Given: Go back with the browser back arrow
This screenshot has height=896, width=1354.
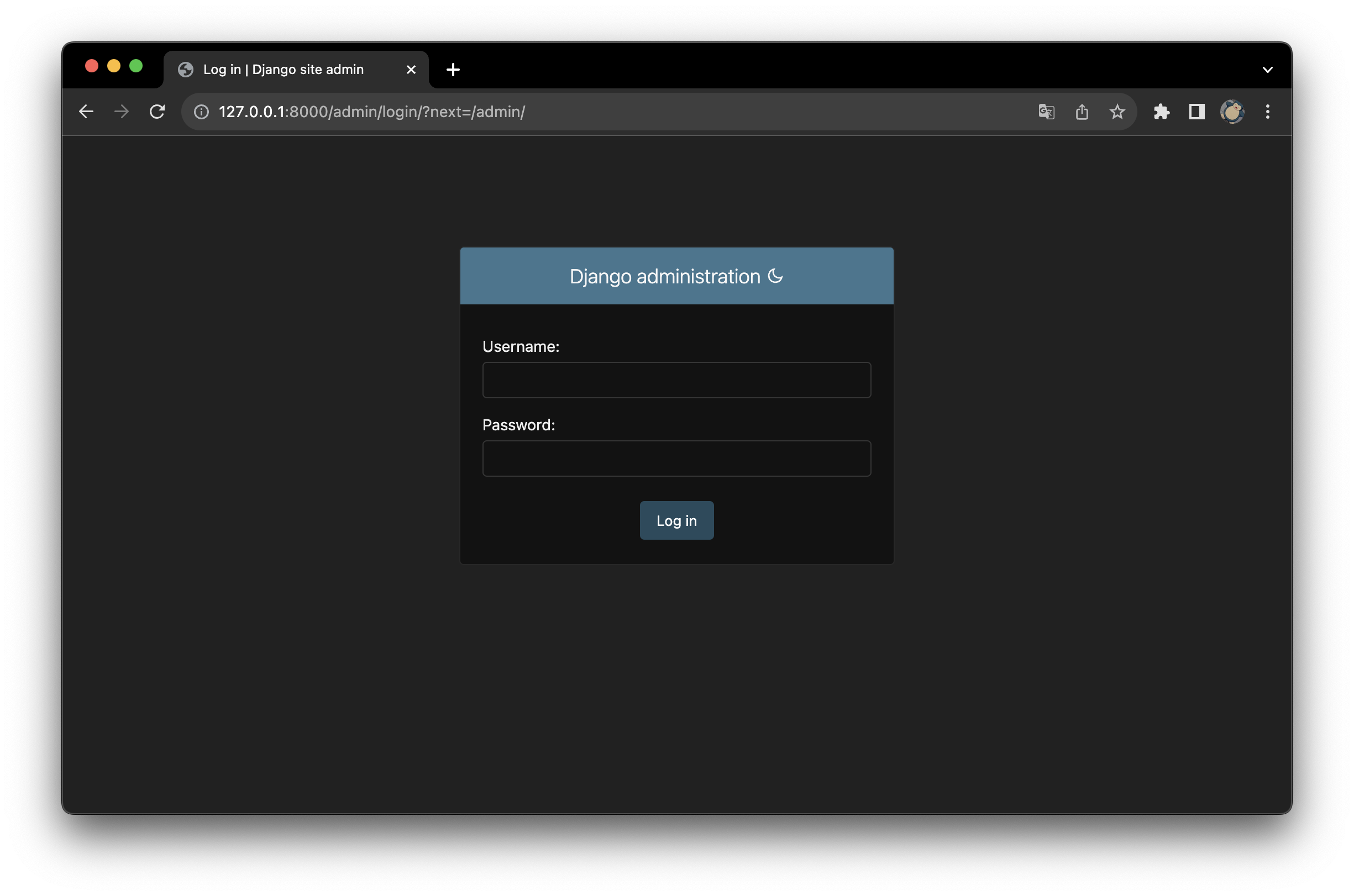Looking at the screenshot, I should click(x=86, y=112).
